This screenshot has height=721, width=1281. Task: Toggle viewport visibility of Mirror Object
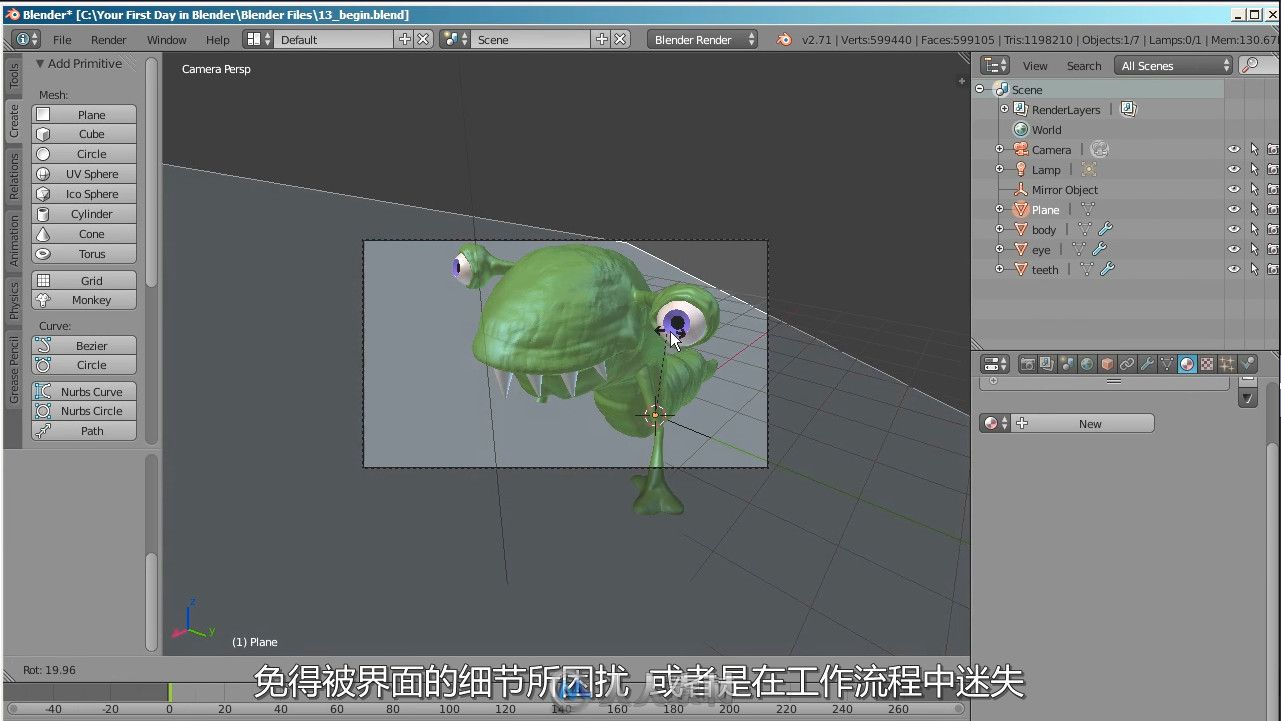pyautogui.click(x=1234, y=189)
